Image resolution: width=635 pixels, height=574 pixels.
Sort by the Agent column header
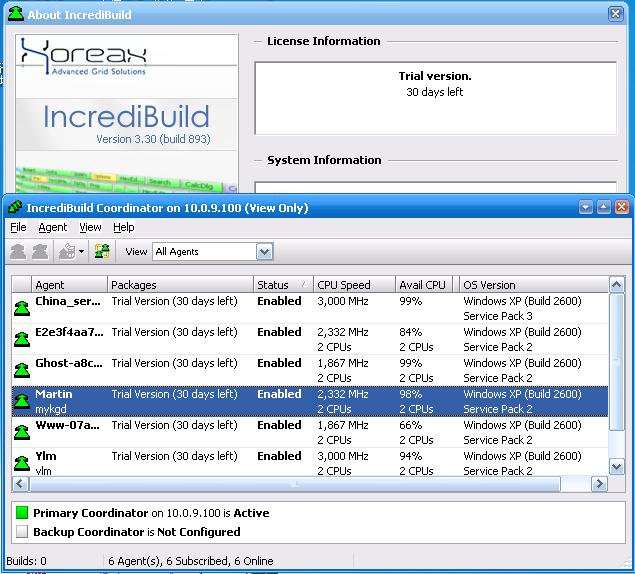(69, 285)
